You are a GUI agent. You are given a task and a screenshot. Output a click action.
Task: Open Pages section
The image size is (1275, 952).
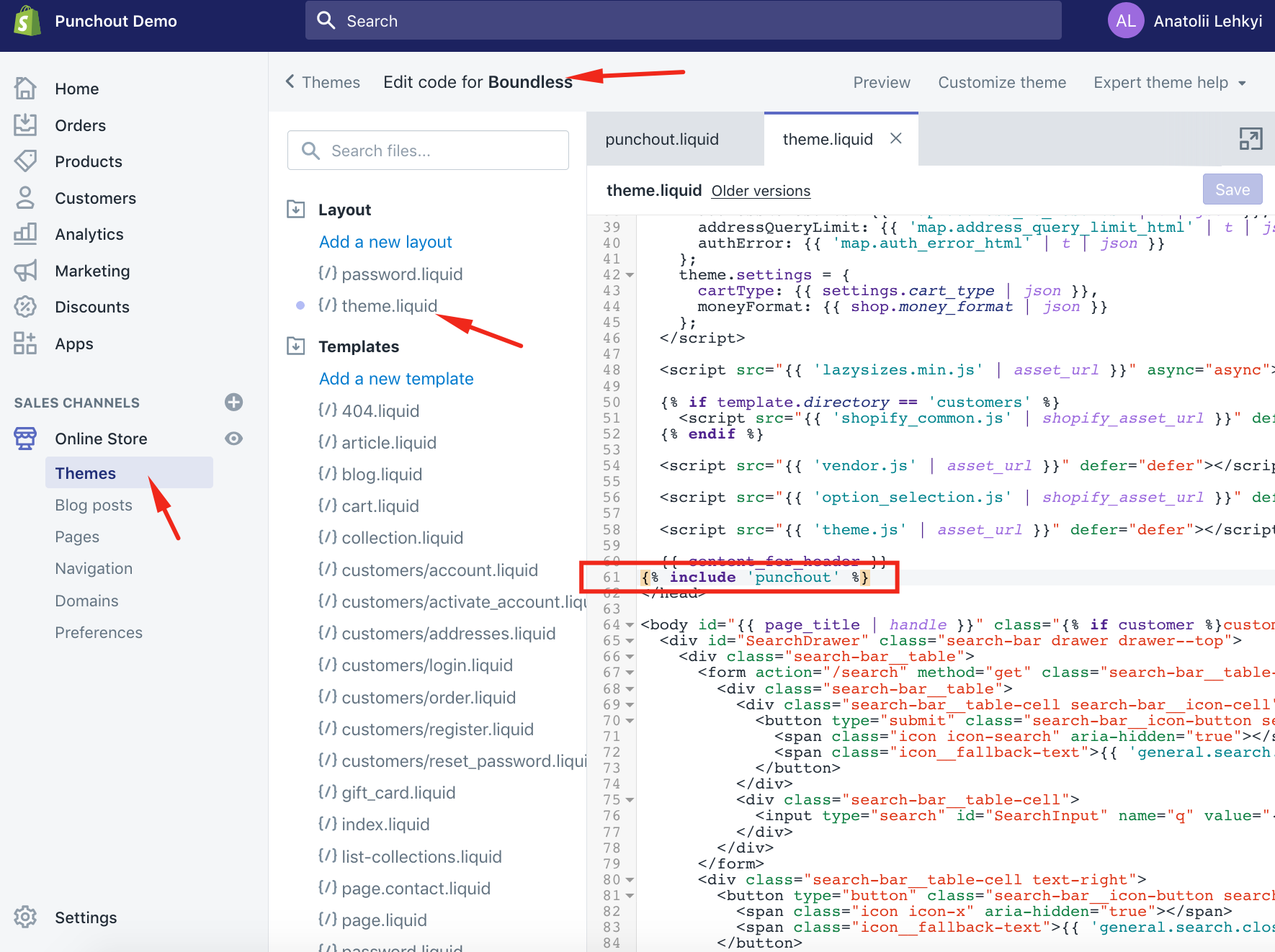coord(77,536)
